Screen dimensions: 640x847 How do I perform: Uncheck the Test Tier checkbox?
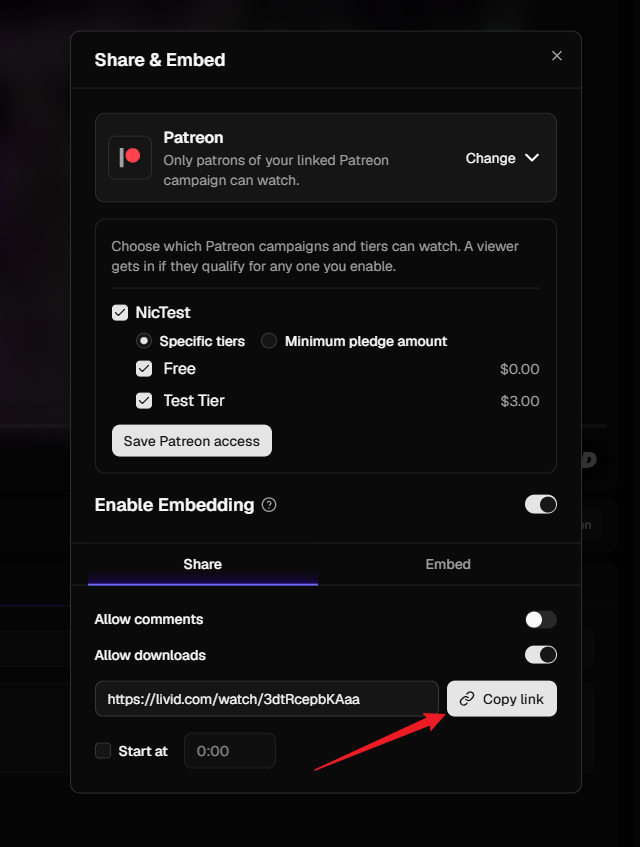pos(144,400)
